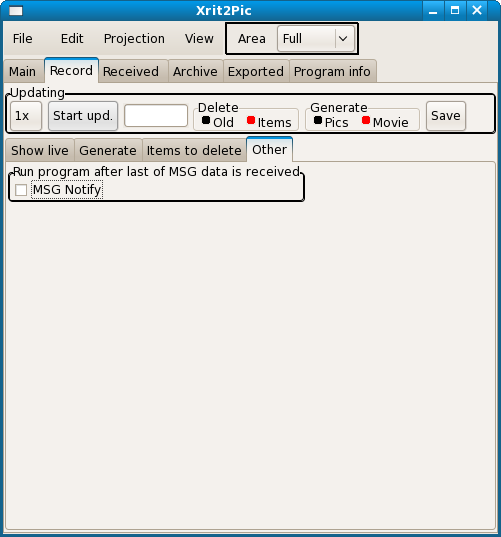Open the Archive tab
The width and height of the screenshot is (501, 537).
pyautogui.click(x=195, y=72)
